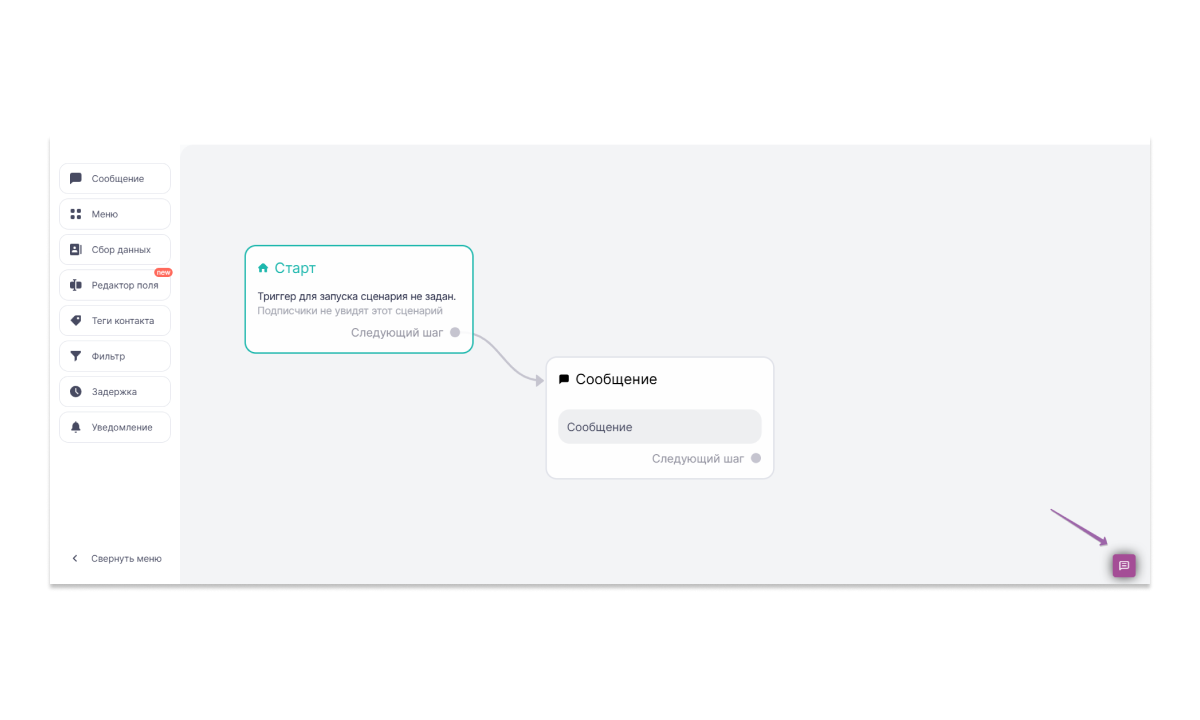Click the contact card icon for Сбор данных
Image resolution: width=1200 pixels, height=720 pixels.
(76, 250)
